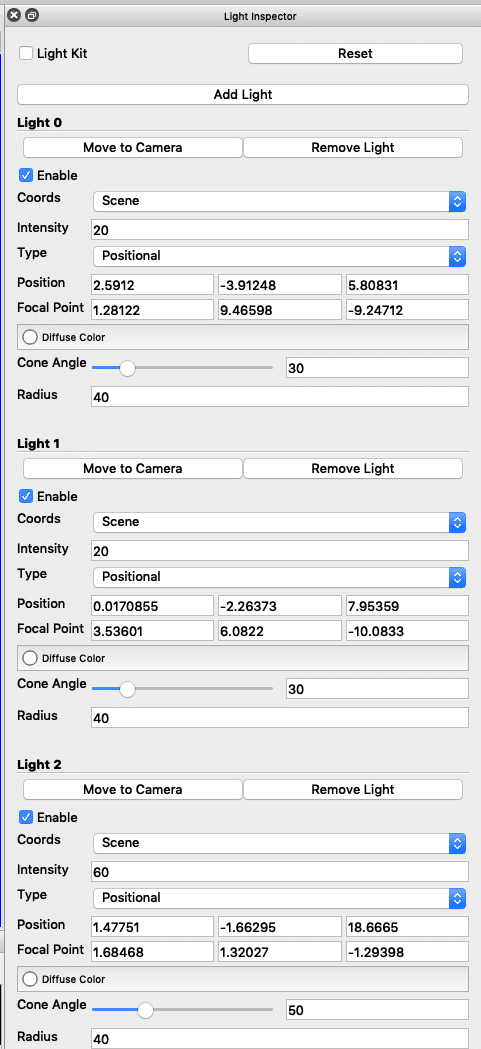This screenshot has width=481, height=1049.
Task: Uncheck Enable for Light 1
Action: point(26,496)
